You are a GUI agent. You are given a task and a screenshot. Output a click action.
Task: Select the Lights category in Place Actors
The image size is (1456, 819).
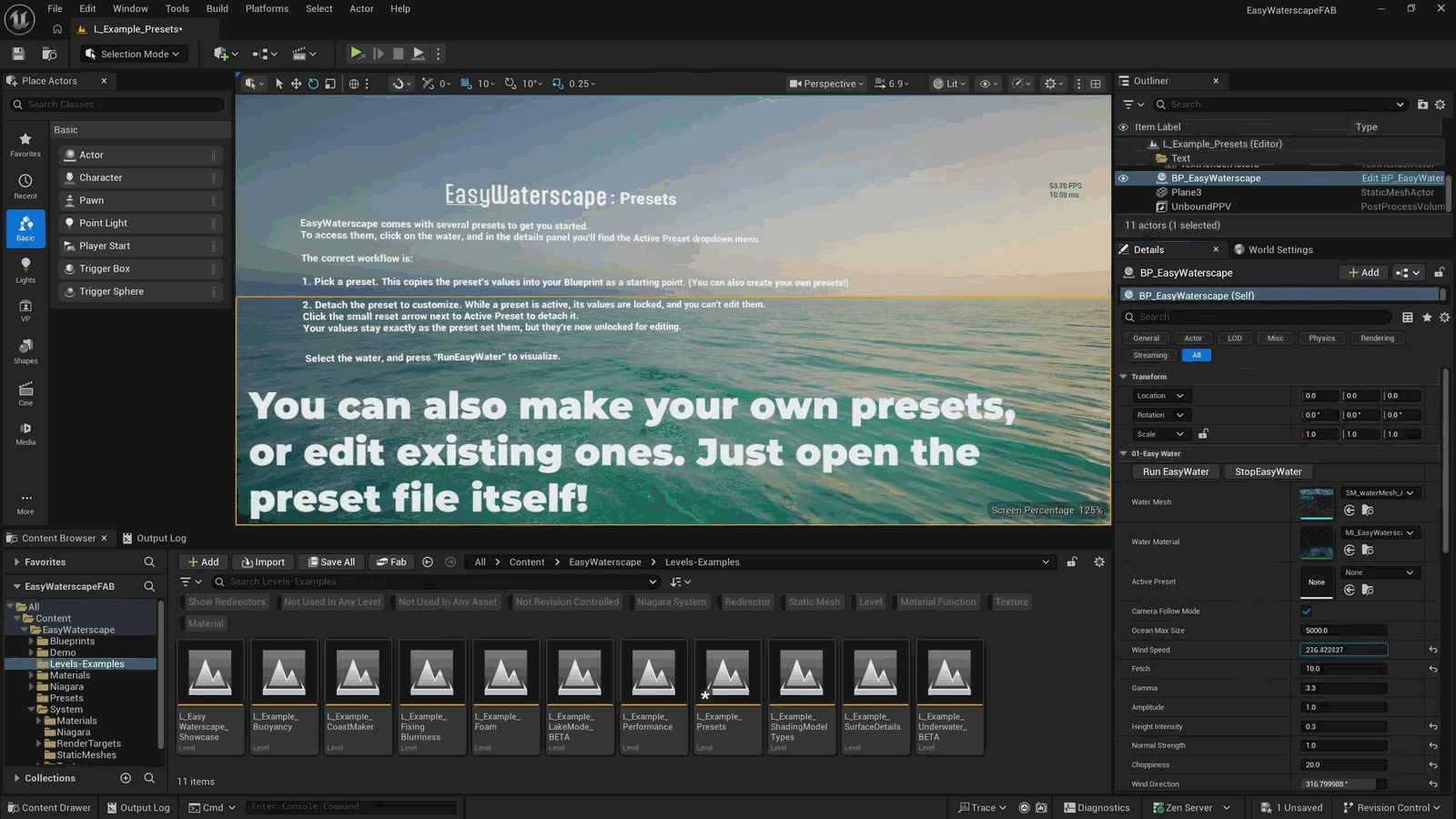(x=25, y=269)
